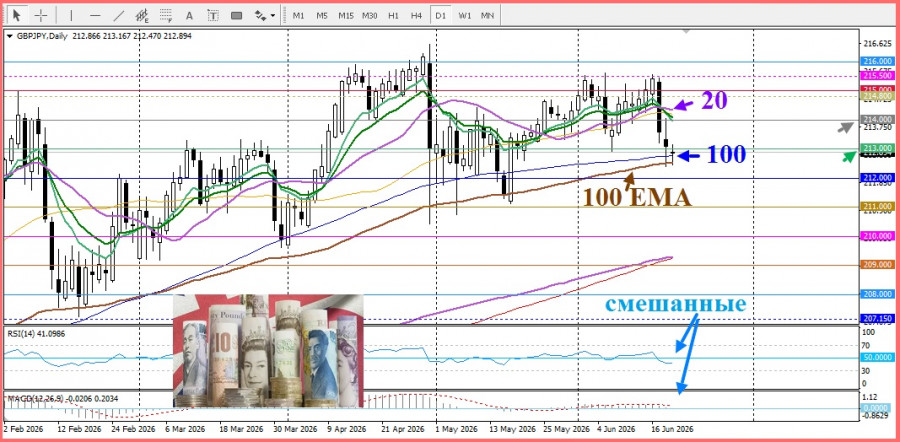Click the 1 May 2026 date label
This screenshot has height=442, width=900.
pyautogui.click(x=456, y=429)
